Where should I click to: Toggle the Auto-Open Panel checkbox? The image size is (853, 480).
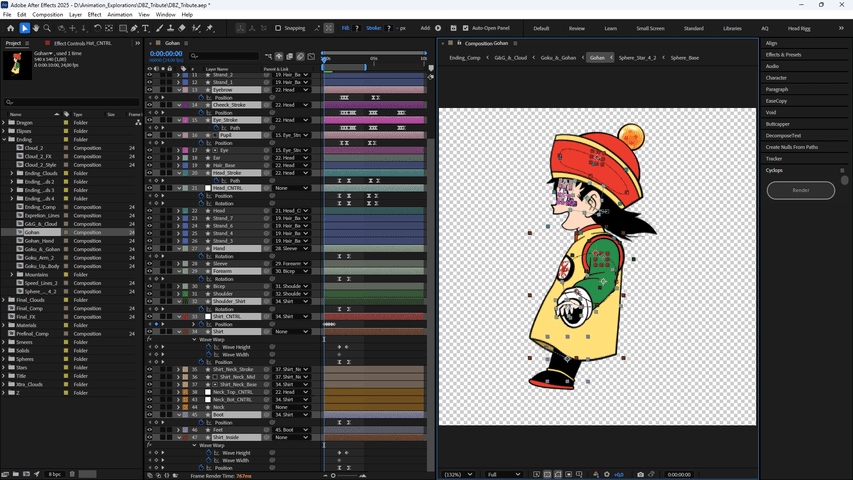pos(466,28)
